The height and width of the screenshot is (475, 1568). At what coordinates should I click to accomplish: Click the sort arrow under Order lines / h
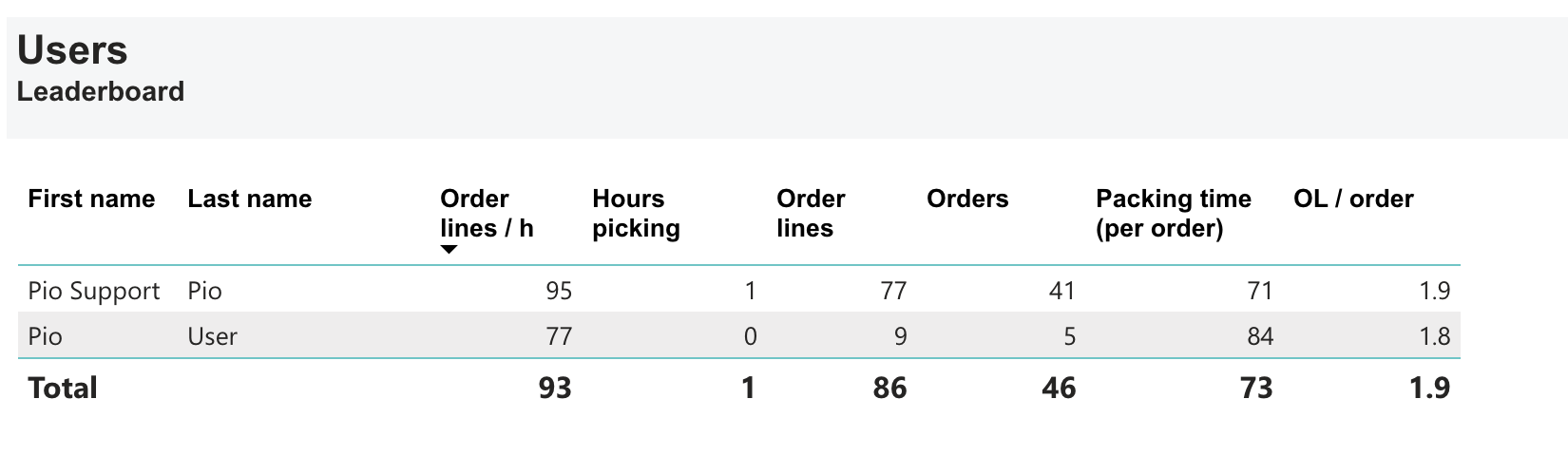(x=449, y=250)
